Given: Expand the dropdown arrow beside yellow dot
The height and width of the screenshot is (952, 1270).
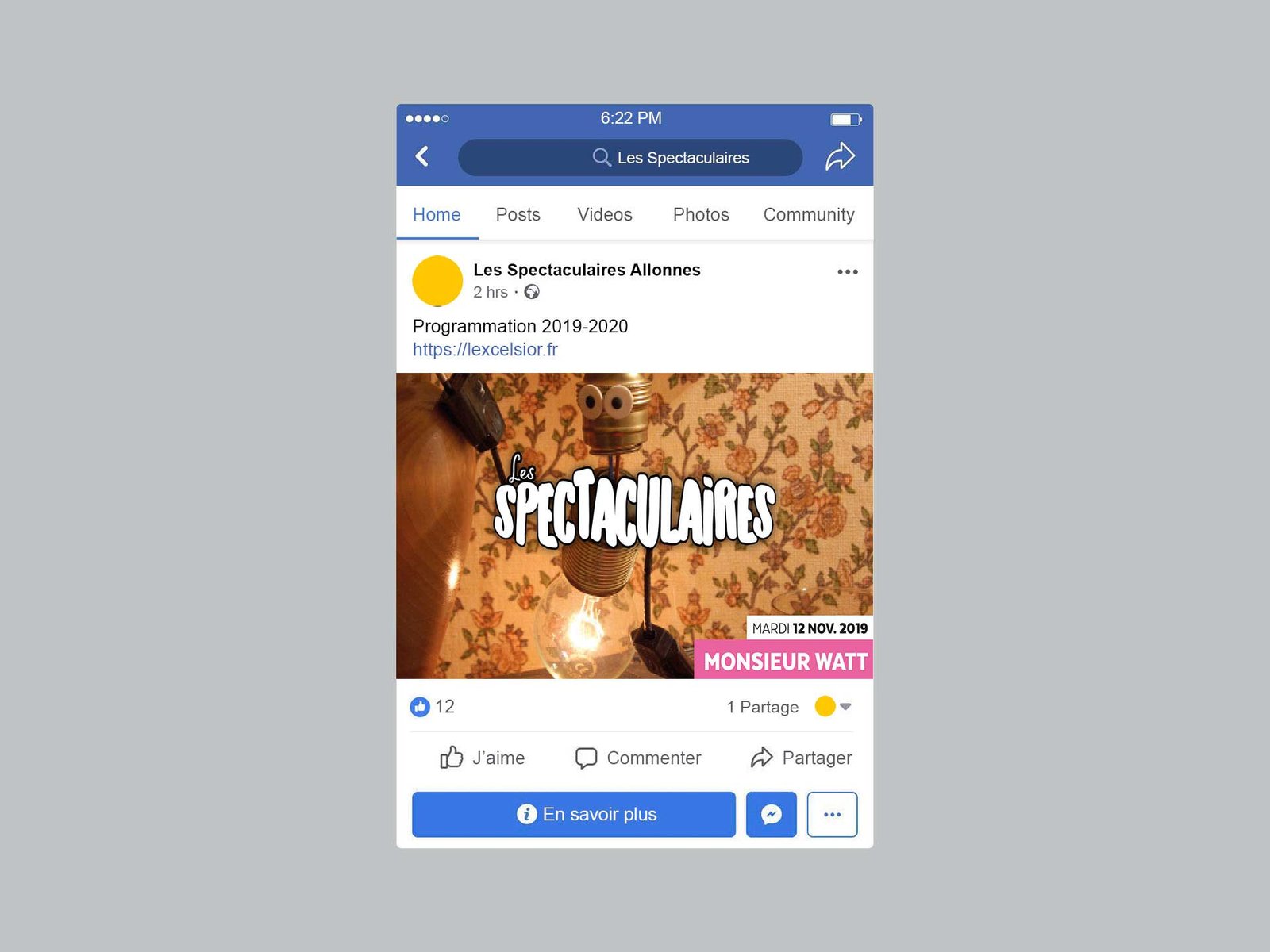Looking at the screenshot, I should click(845, 706).
